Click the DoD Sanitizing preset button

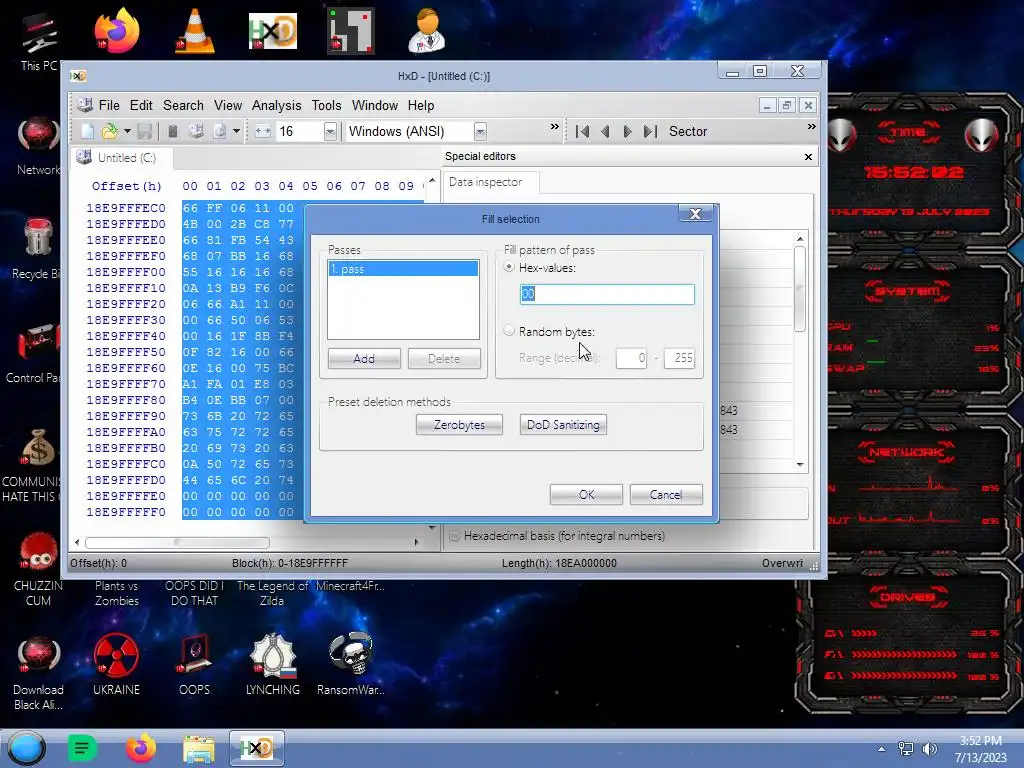[x=563, y=424]
